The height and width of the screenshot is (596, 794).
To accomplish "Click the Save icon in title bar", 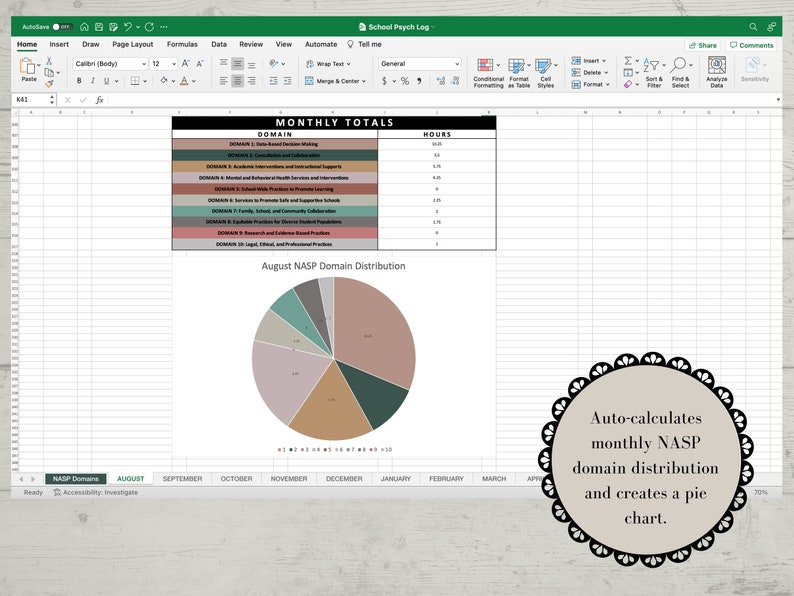I will [x=99, y=27].
